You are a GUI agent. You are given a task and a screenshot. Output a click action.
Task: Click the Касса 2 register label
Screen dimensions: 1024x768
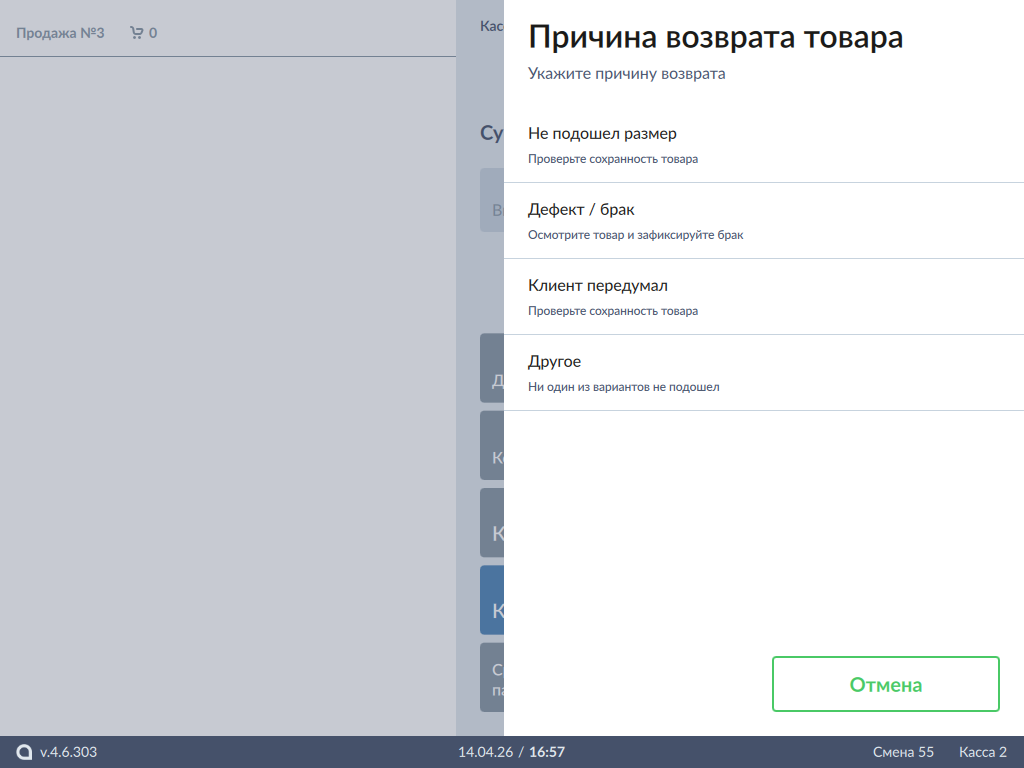tap(982, 752)
